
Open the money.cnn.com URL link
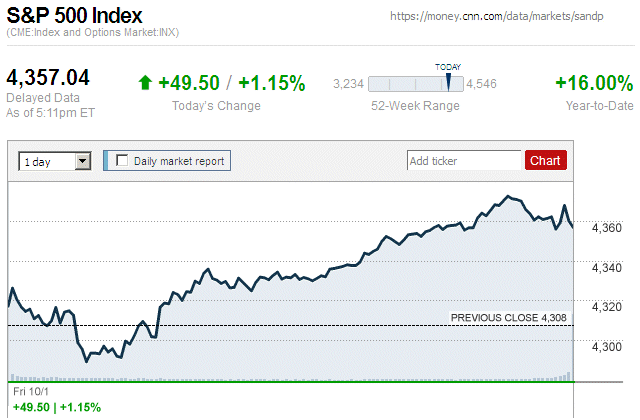click(x=511, y=17)
